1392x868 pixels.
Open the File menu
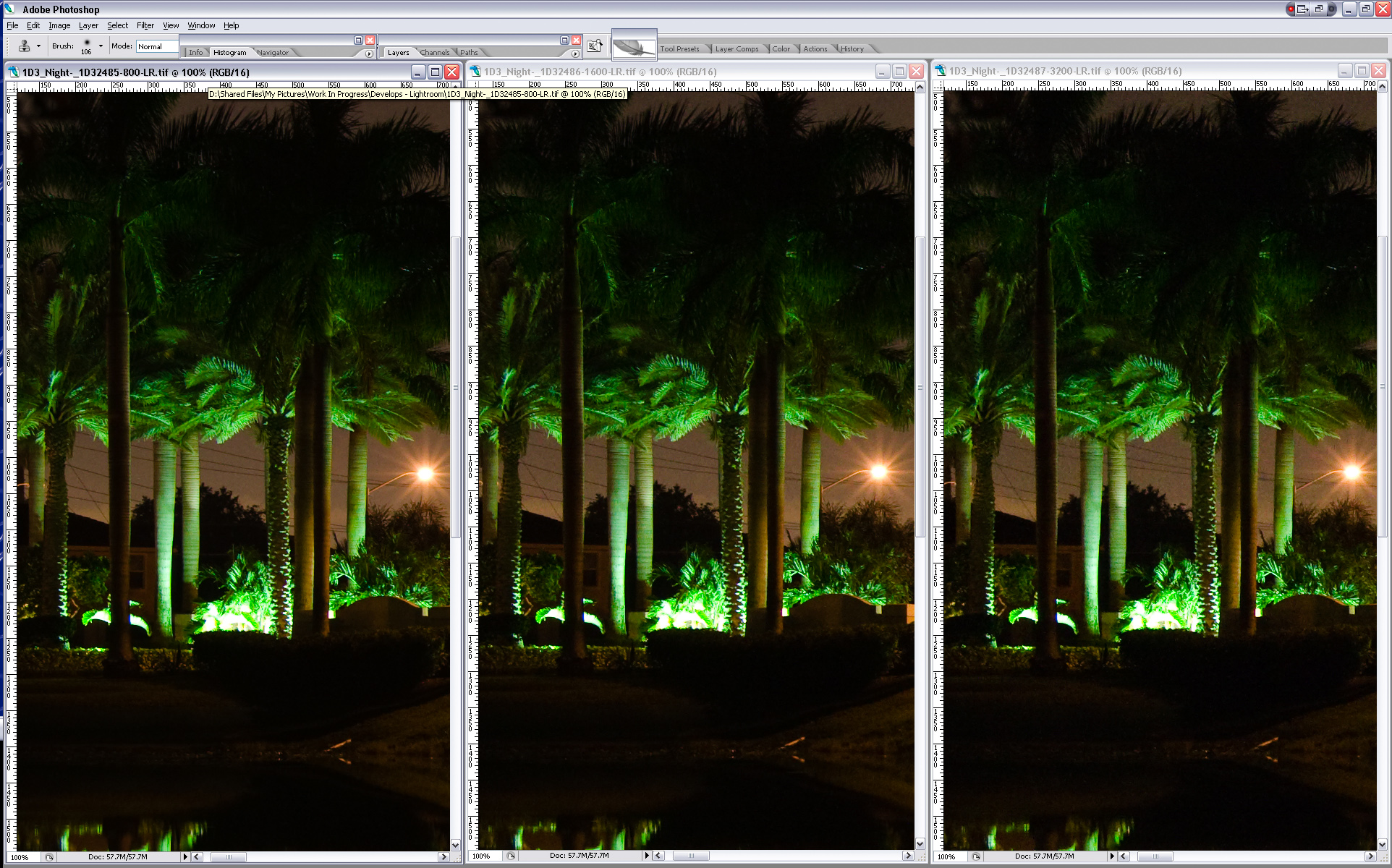pyautogui.click(x=12, y=25)
